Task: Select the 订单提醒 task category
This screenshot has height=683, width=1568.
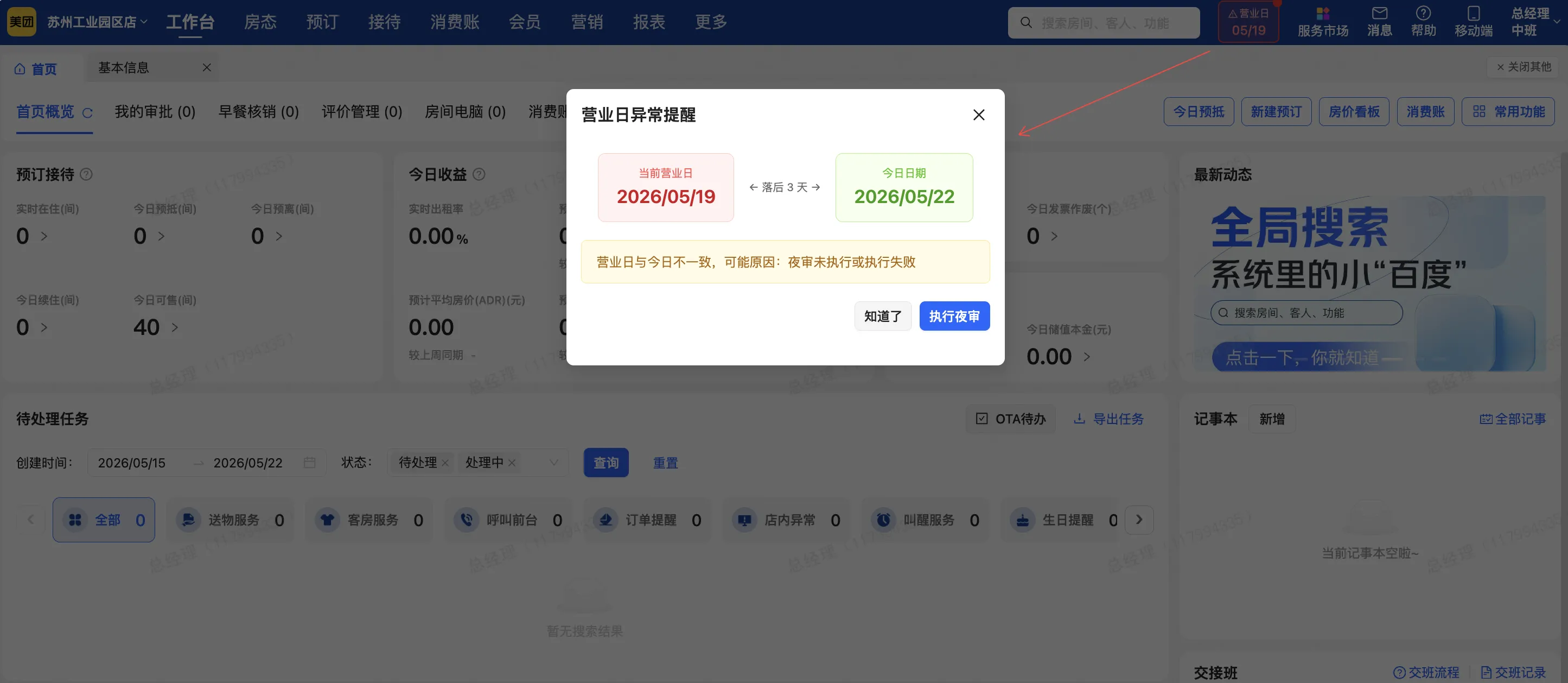Action: tap(646, 520)
